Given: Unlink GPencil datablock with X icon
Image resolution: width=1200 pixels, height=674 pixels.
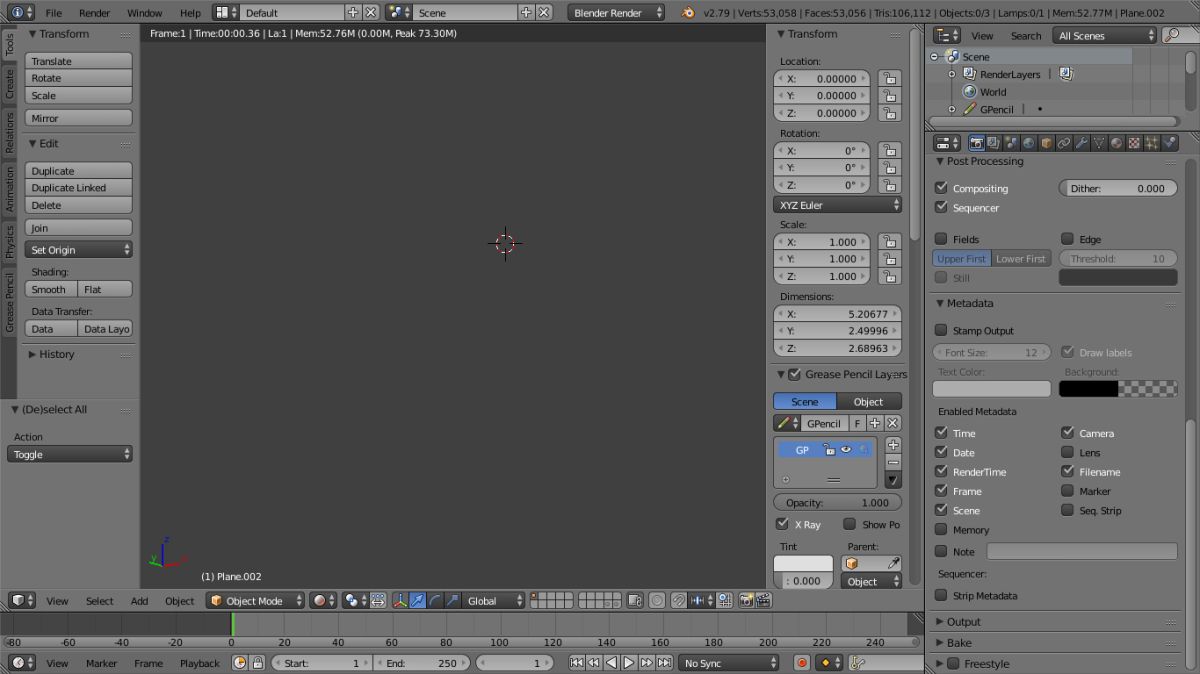Looking at the screenshot, I should (893, 423).
